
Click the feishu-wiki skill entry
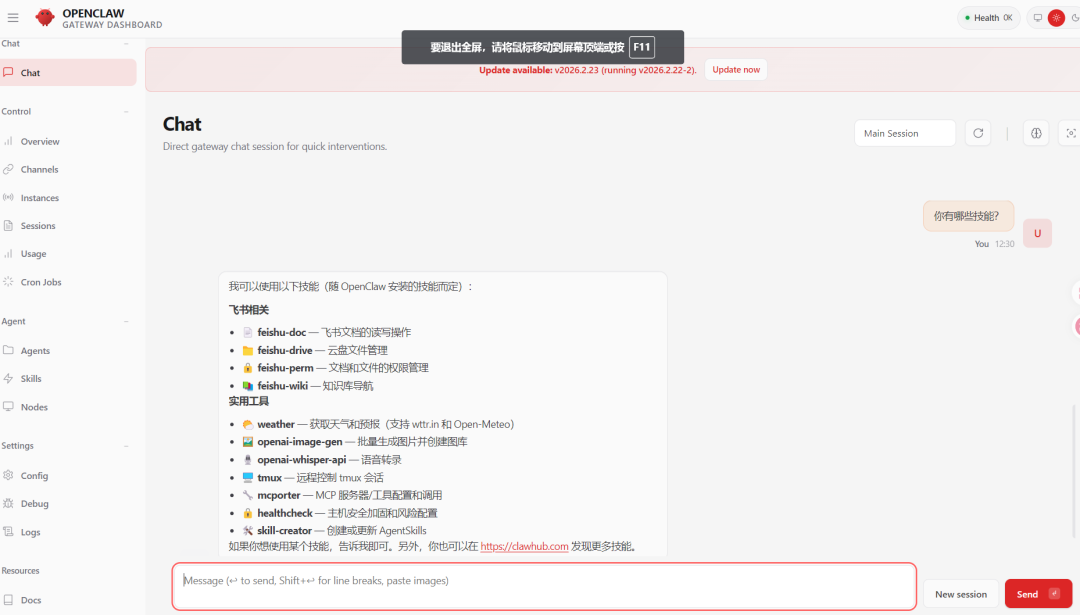click(x=308, y=386)
